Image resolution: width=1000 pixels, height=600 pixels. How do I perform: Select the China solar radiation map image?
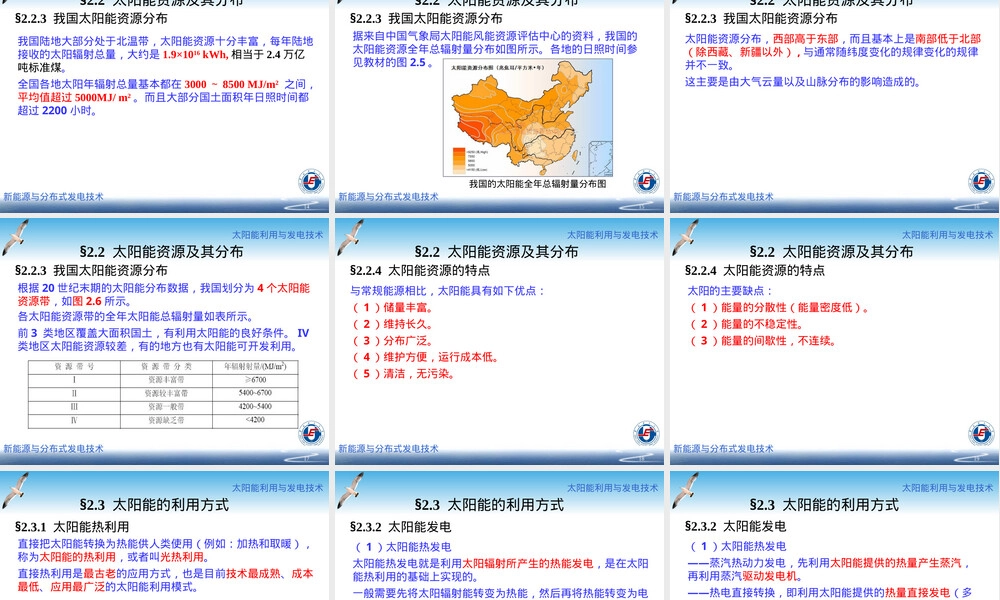(x=528, y=118)
